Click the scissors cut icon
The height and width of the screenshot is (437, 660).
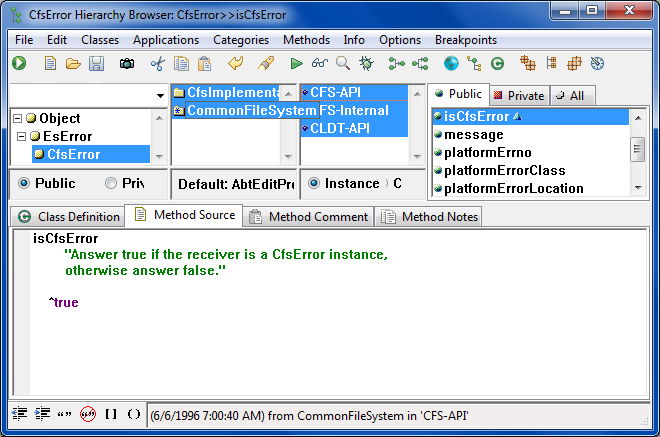[157, 64]
